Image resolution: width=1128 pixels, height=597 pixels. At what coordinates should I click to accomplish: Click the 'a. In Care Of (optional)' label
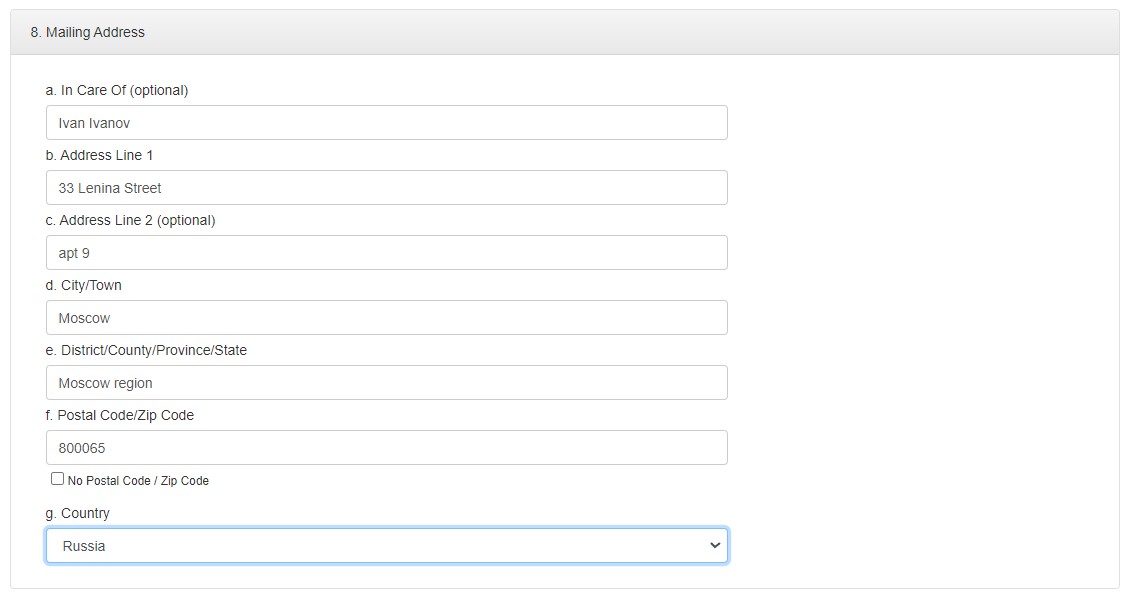coord(117,90)
